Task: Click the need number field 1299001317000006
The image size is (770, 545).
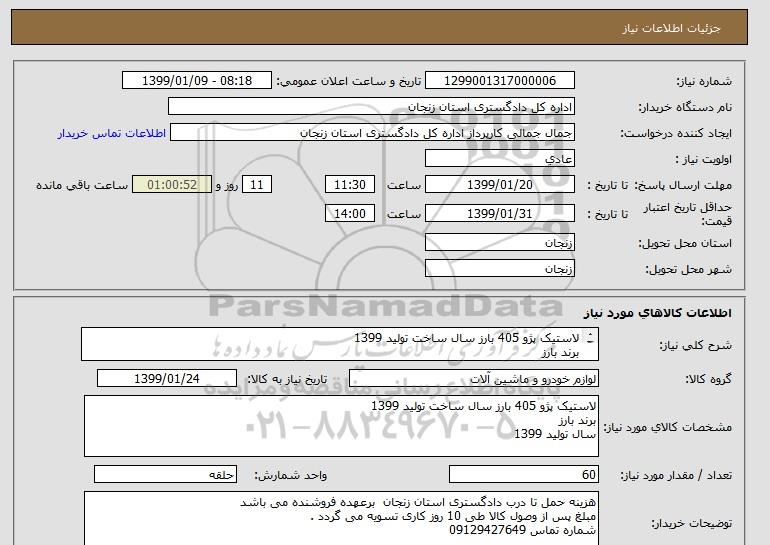Action: point(499,81)
